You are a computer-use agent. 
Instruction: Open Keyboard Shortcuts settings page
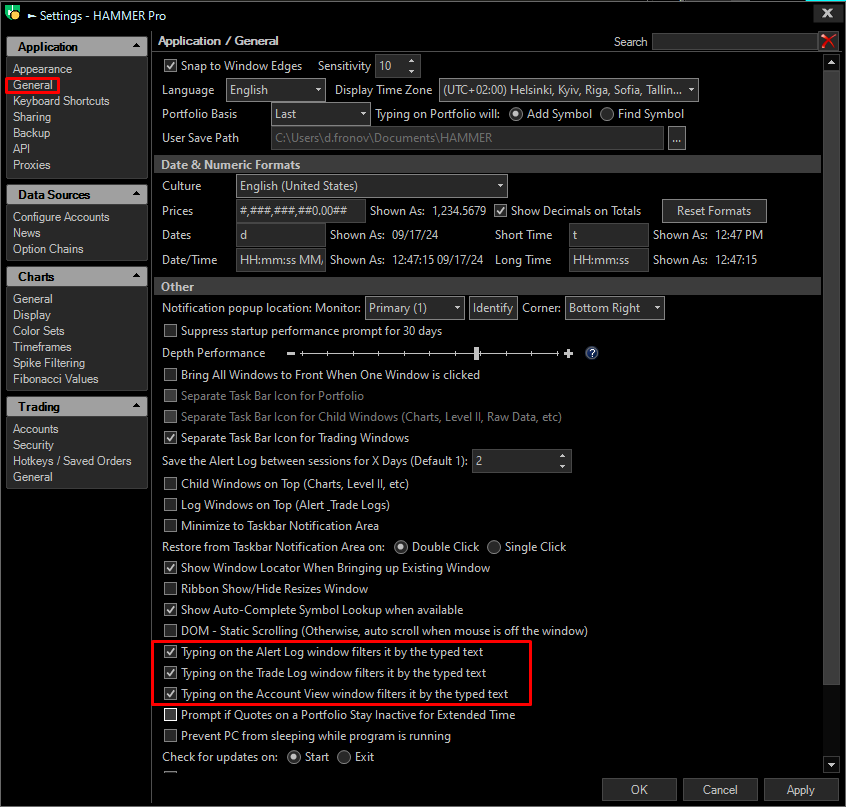pyautogui.click(x=61, y=101)
